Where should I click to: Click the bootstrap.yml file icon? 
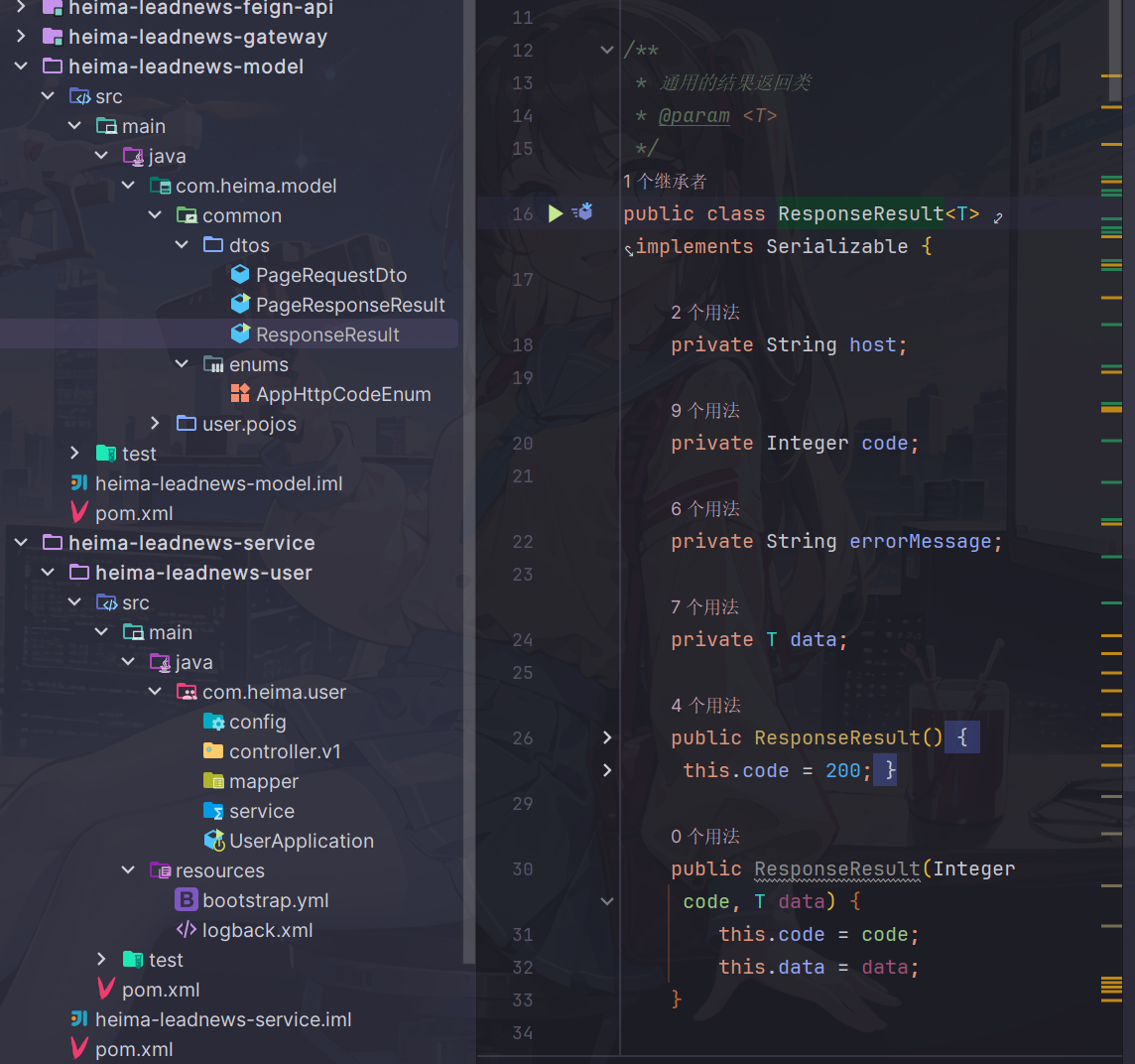(x=187, y=899)
